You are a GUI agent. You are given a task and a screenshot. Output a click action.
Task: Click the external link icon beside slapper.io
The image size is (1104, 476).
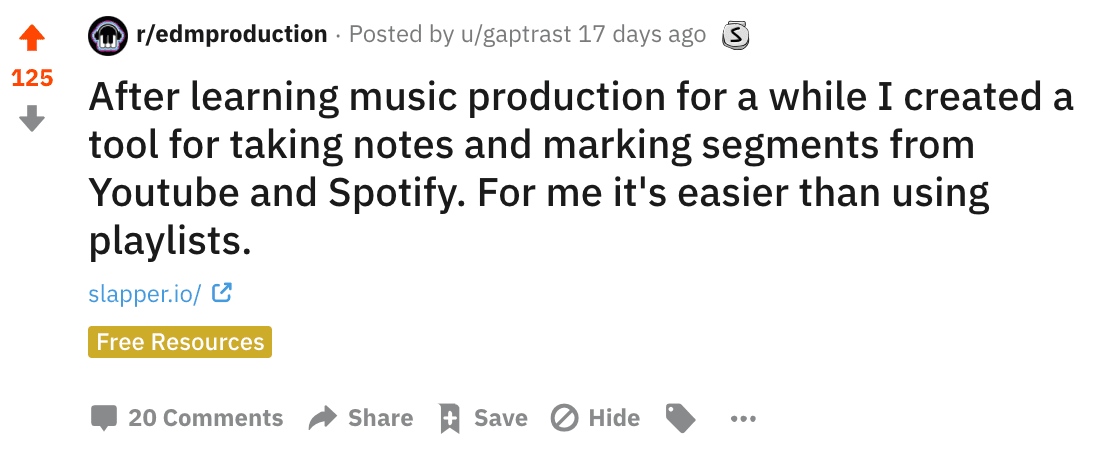click(x=222, y=292)
